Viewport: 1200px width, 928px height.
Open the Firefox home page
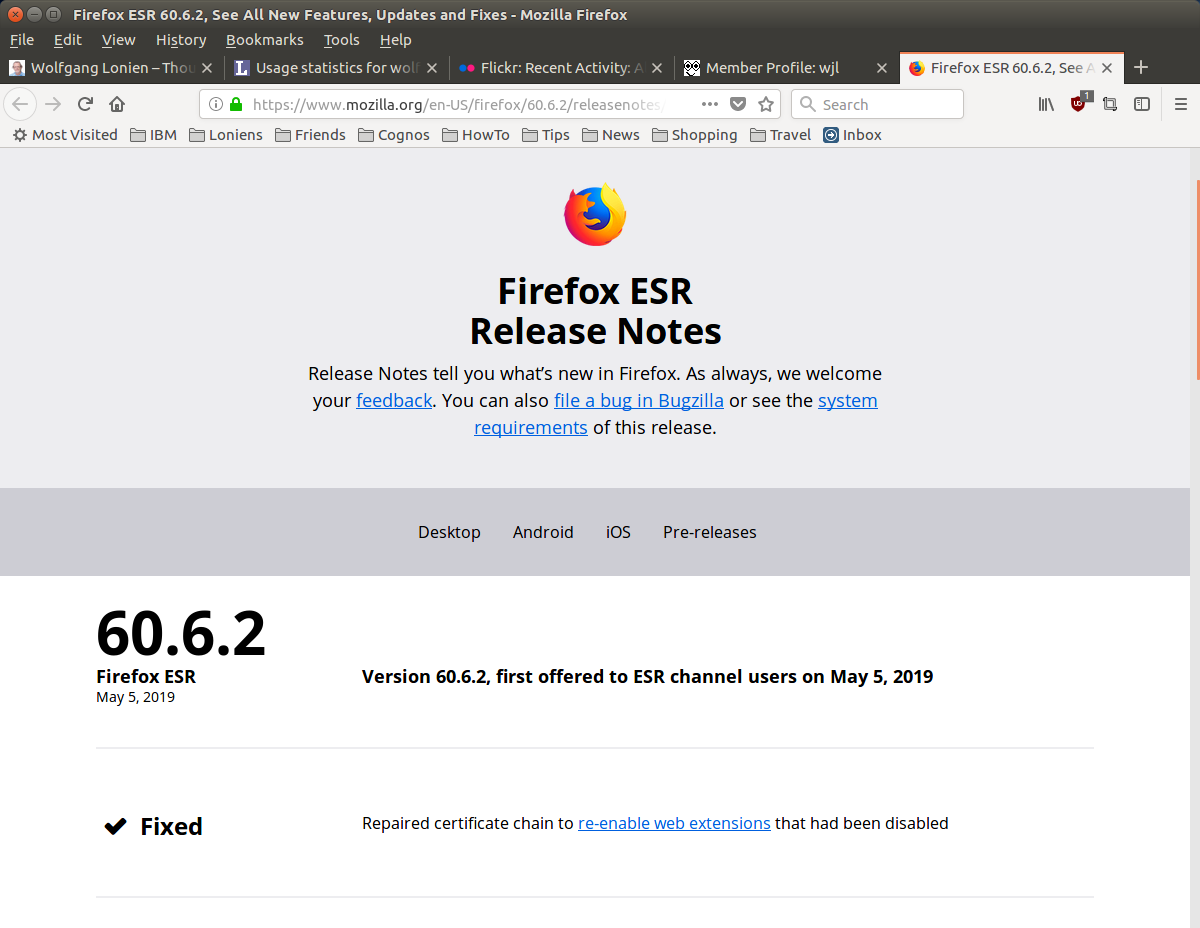pyautogui.click(x=117, y=104)
